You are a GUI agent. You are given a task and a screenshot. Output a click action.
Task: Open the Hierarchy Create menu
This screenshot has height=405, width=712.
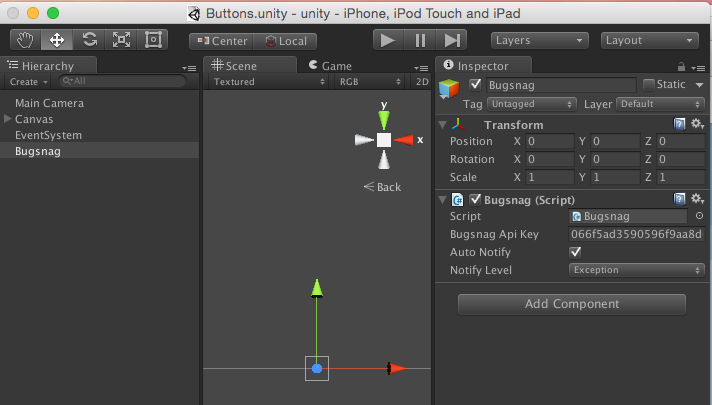click(29, 82)
